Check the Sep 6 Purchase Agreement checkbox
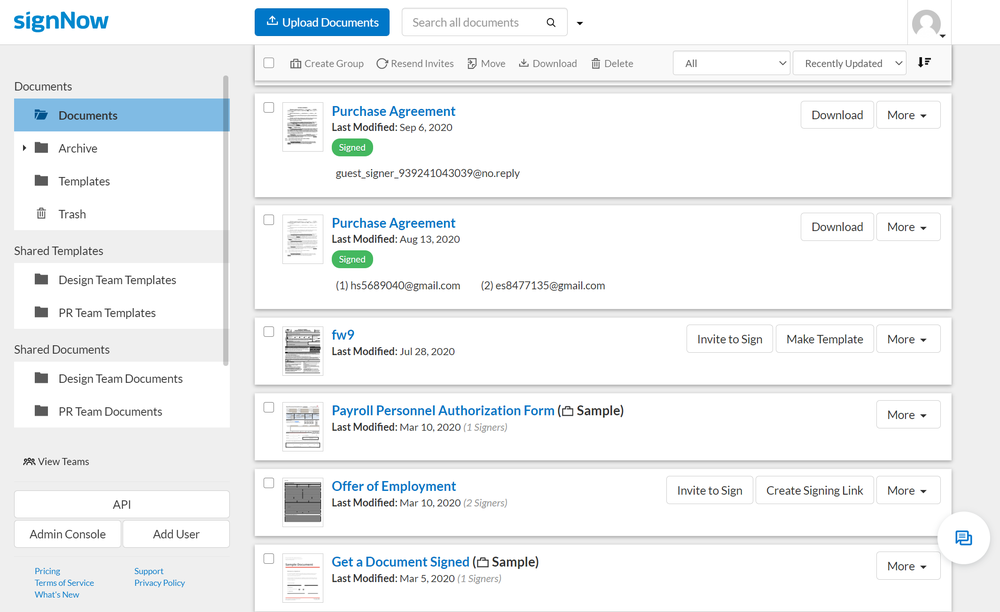 (269, 108)
